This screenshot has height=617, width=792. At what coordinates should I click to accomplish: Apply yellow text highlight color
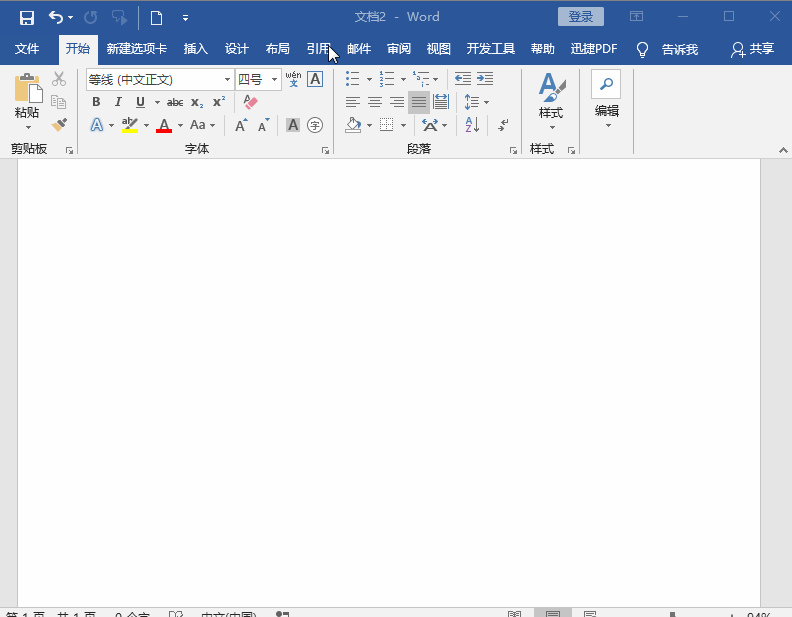(130, 125)
